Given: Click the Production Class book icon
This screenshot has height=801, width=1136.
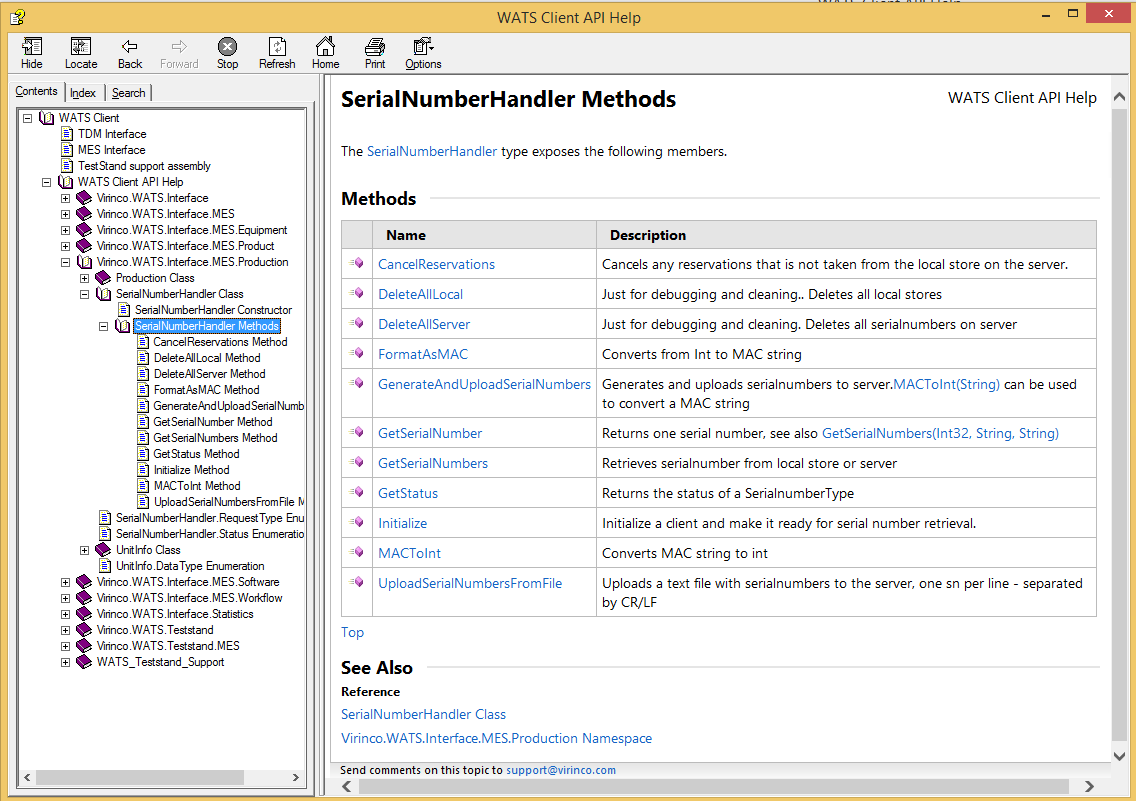Looking at the screenshot, I should [103, 278].
